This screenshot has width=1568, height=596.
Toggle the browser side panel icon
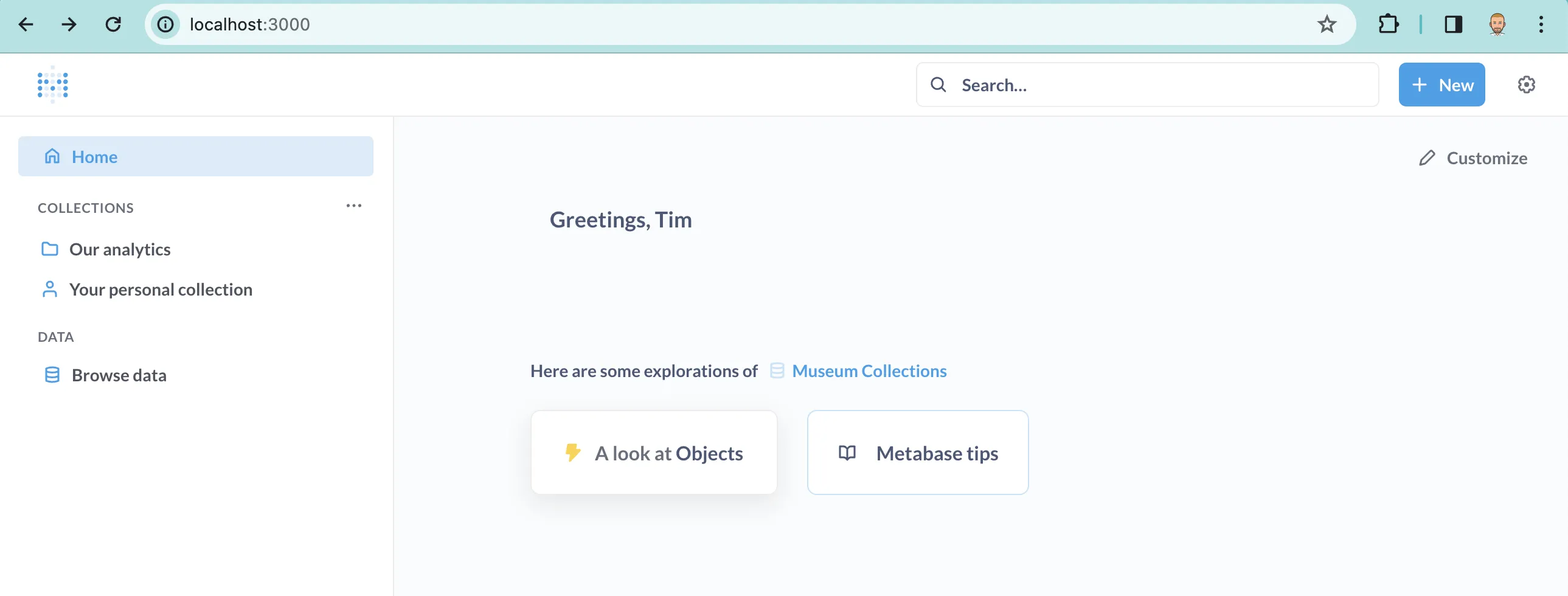(x=1453, y=24)
